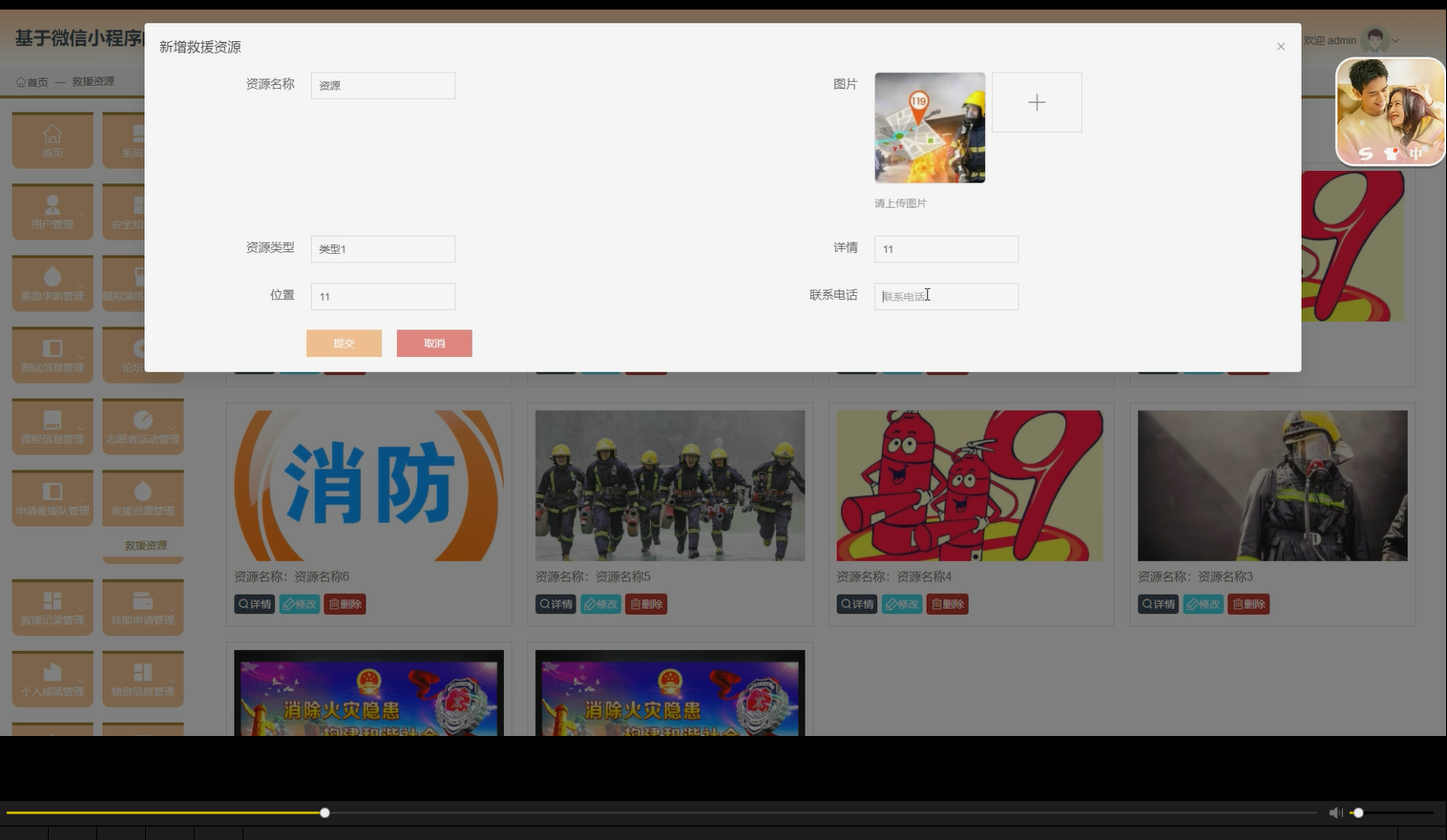Mute the video with the speaker icon

[x=1335, y=812]
